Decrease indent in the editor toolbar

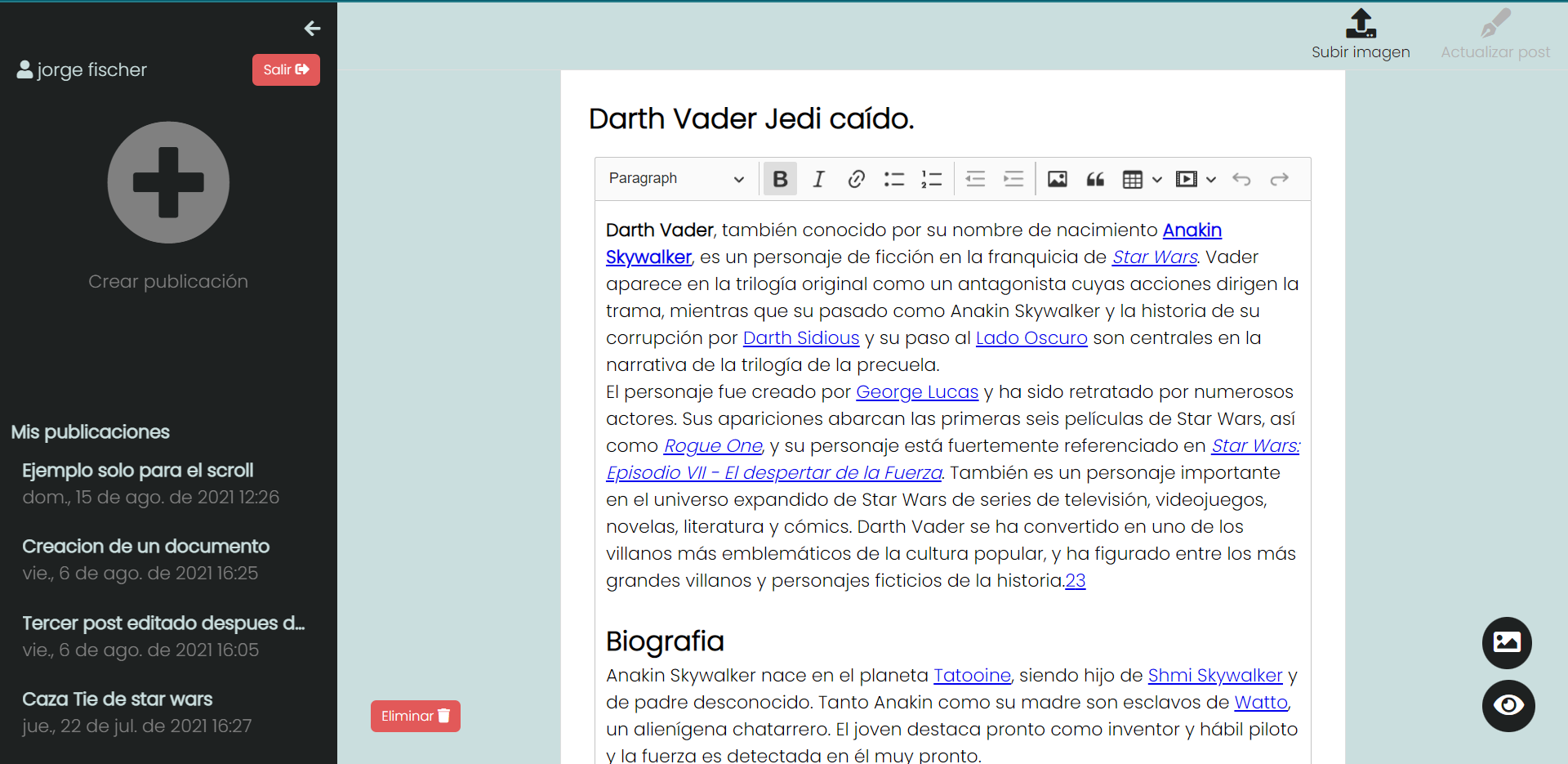click(x=975, y=179)
